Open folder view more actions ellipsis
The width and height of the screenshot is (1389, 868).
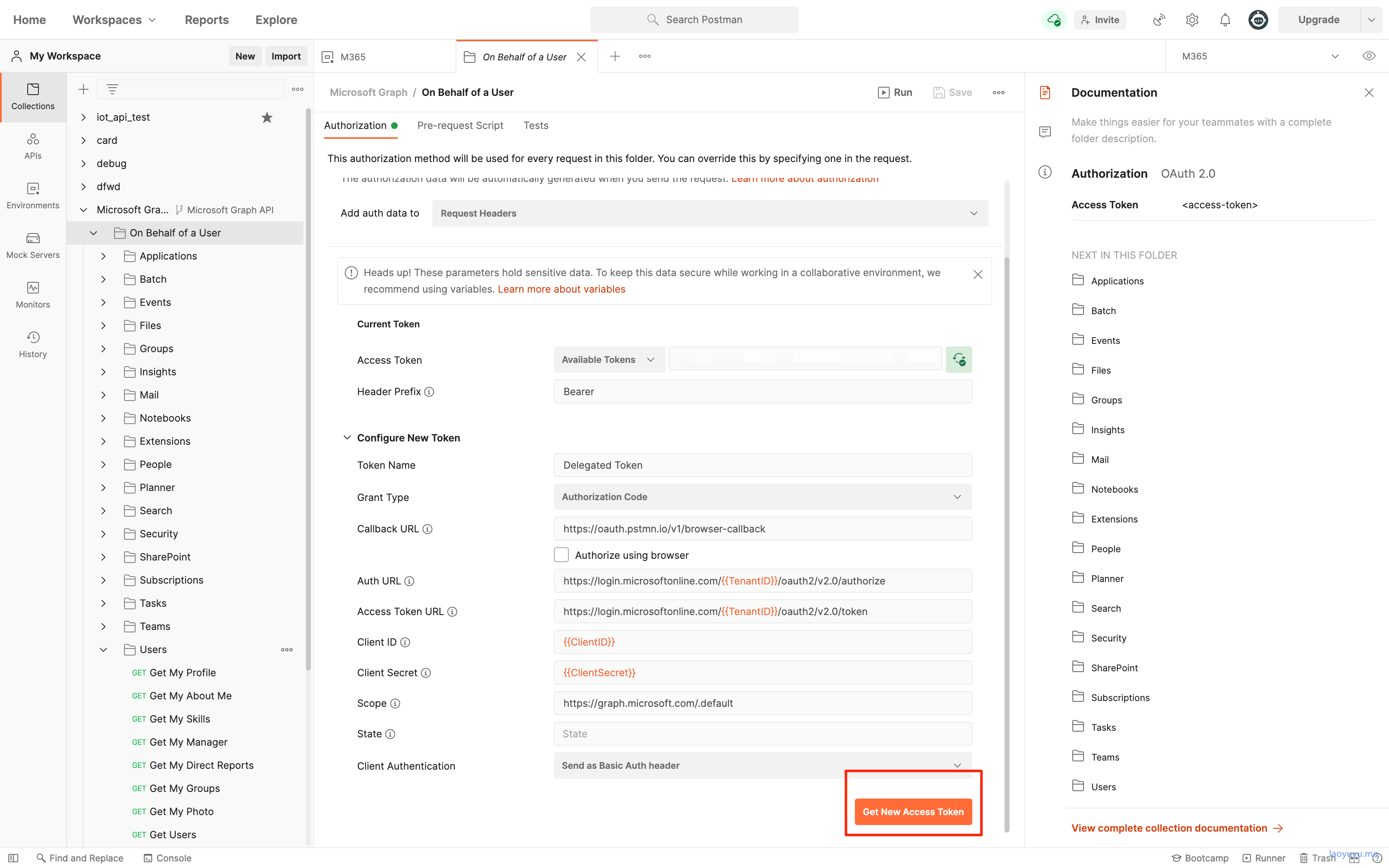(999, 93)
